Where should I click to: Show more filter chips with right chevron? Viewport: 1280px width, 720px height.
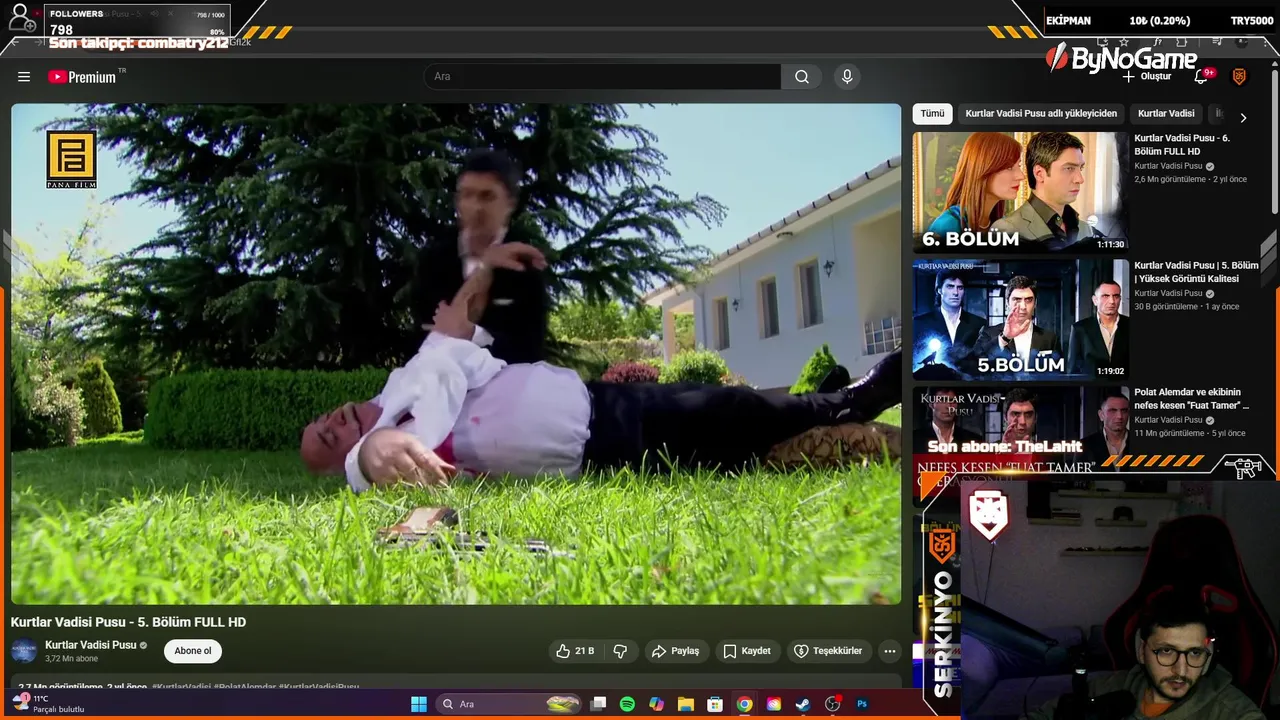tap(1243, 118)
